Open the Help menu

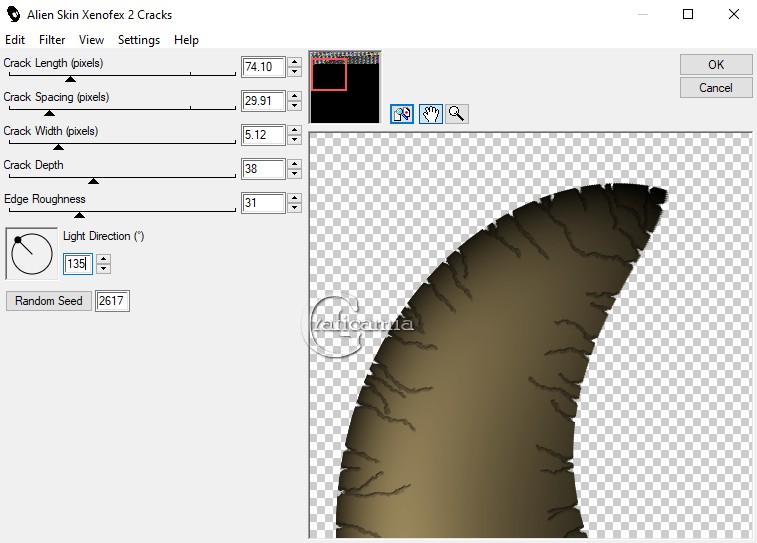186,40
